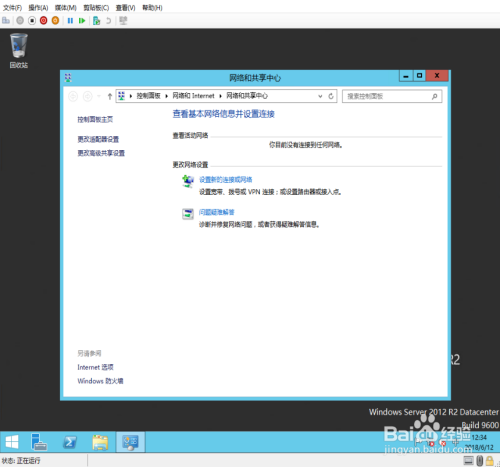The width and height of the screenshot is (500, 467).
Task: Click the keyboard icon in the status bar
Action: coord(469,461)
